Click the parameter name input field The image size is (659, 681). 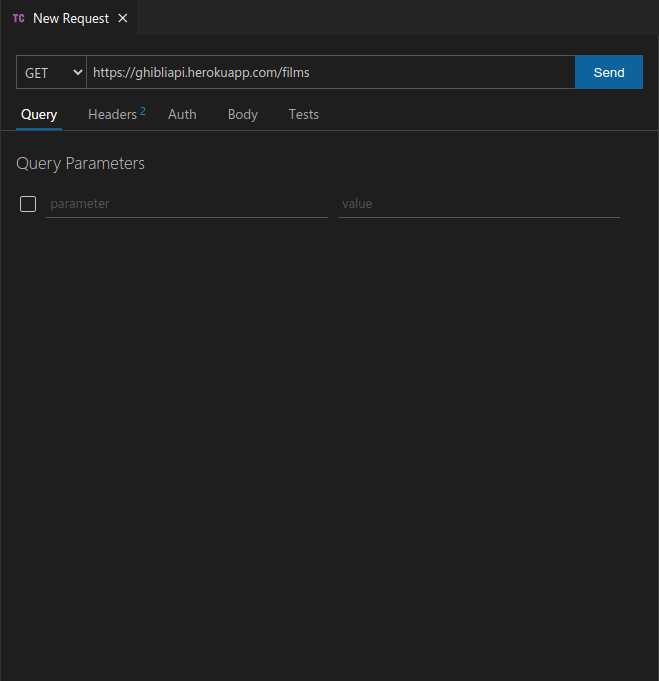187,204
